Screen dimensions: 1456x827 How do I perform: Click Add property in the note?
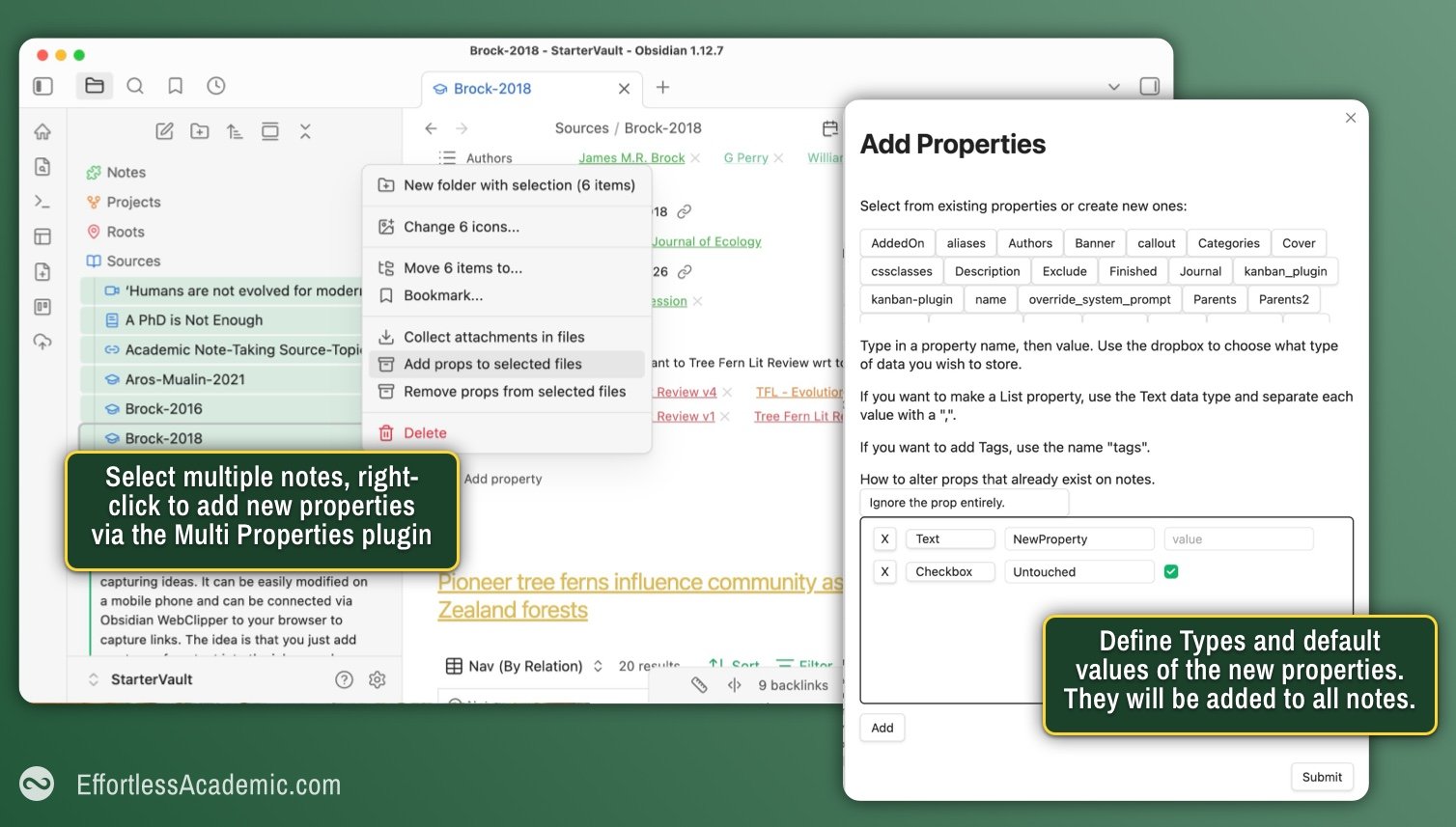[503, 479]
